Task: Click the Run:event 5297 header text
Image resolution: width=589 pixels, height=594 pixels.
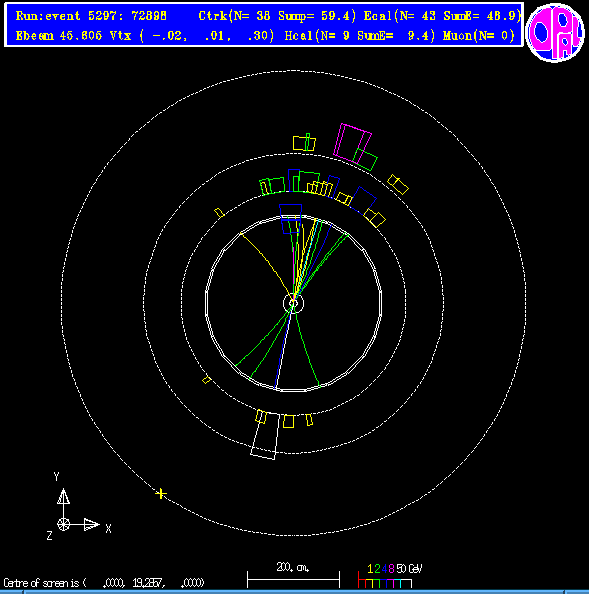Action: point(91,16)
